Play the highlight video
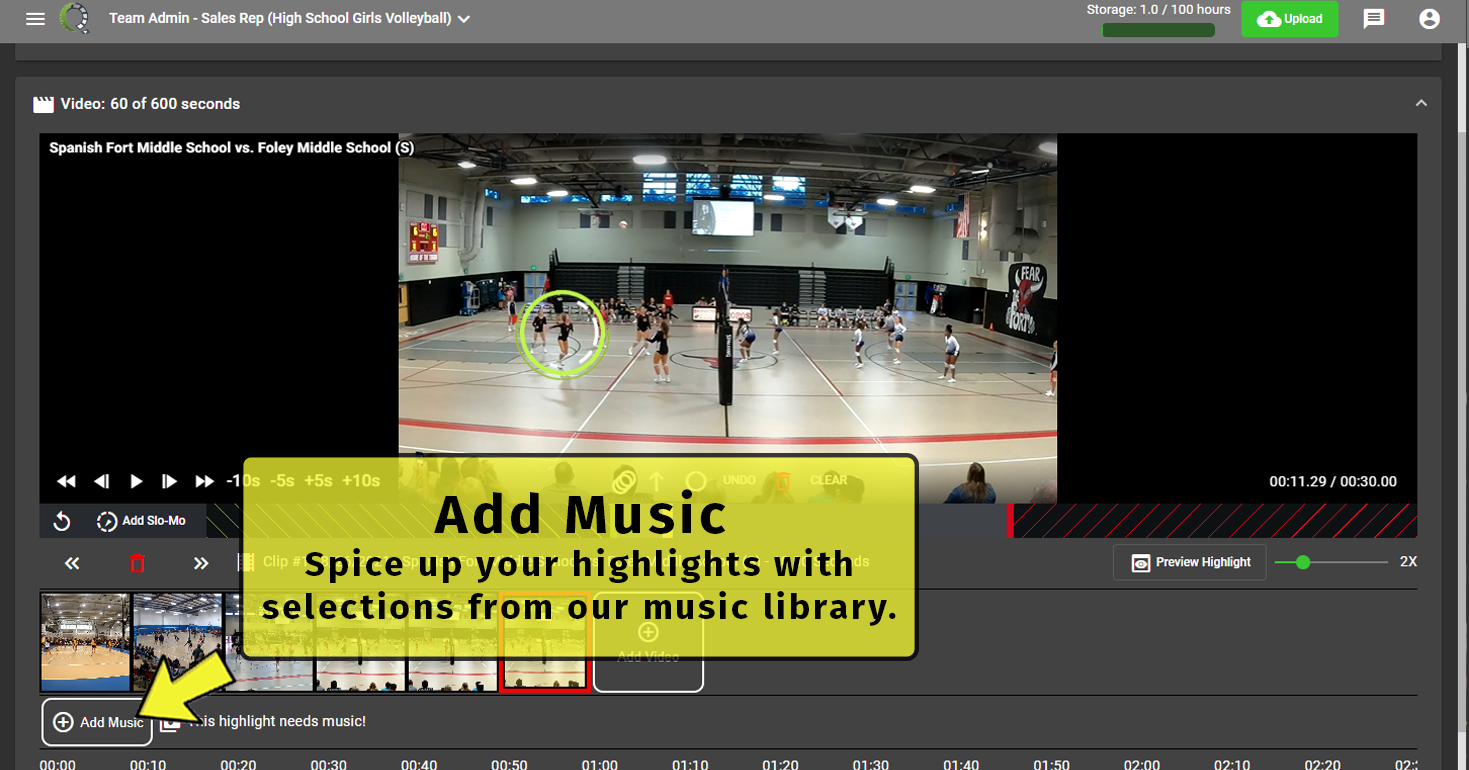The height and width of the screenshot is (770, 1469). click(136, 481)
